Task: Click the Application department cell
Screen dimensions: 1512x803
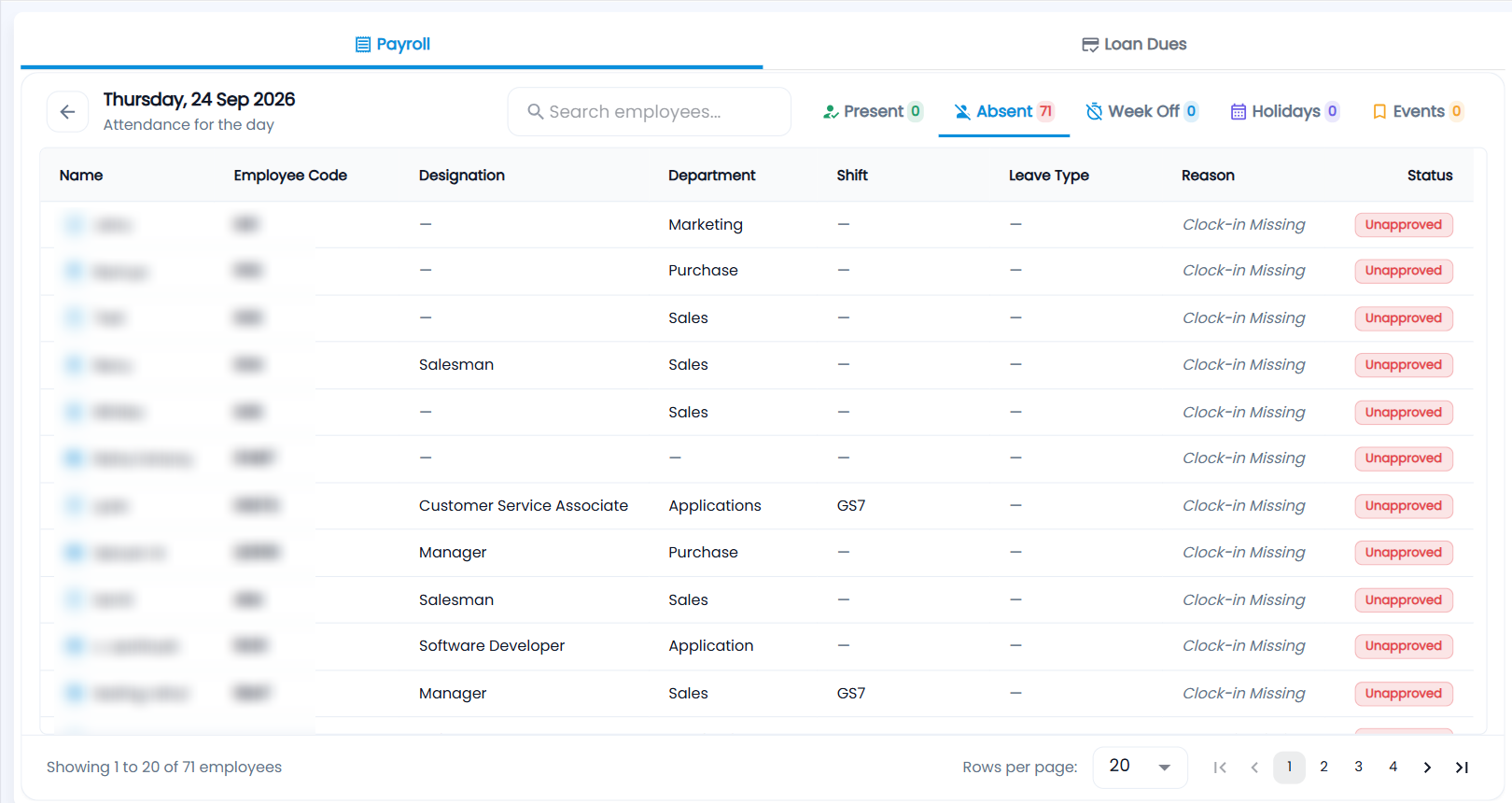Action: pos(711,646)
